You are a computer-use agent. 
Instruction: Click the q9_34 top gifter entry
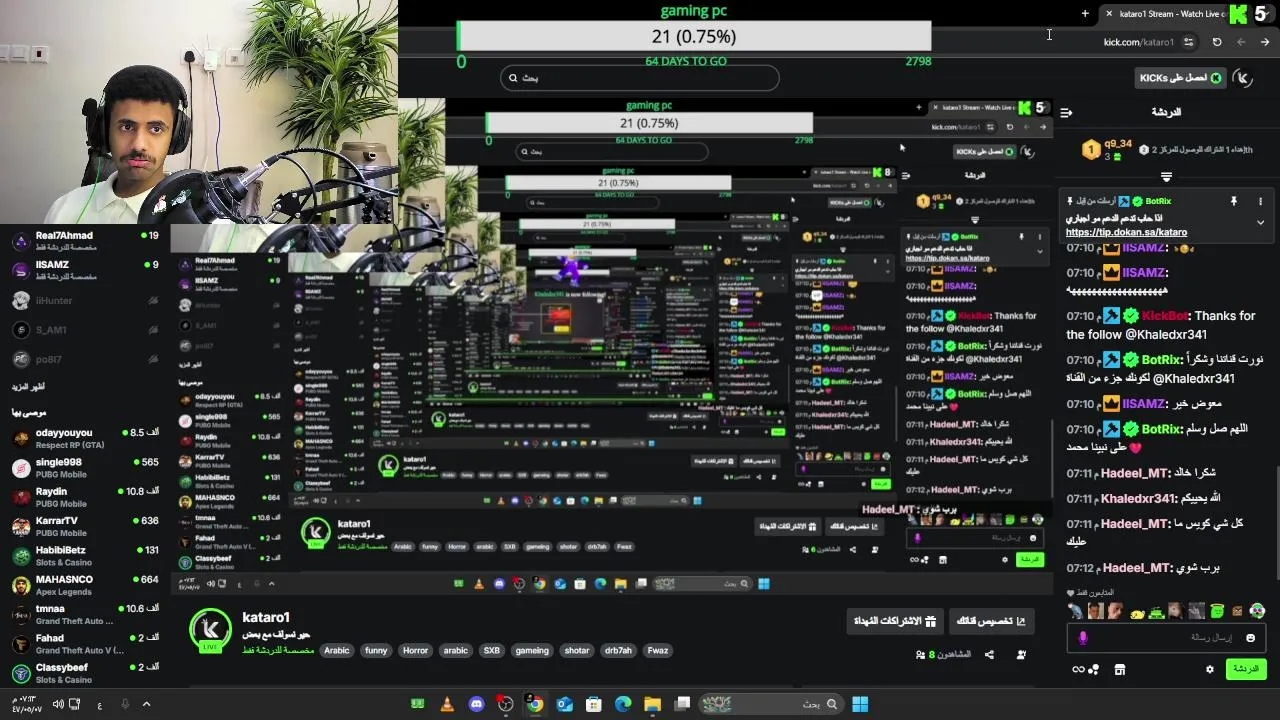click(x=1105, y=150)
